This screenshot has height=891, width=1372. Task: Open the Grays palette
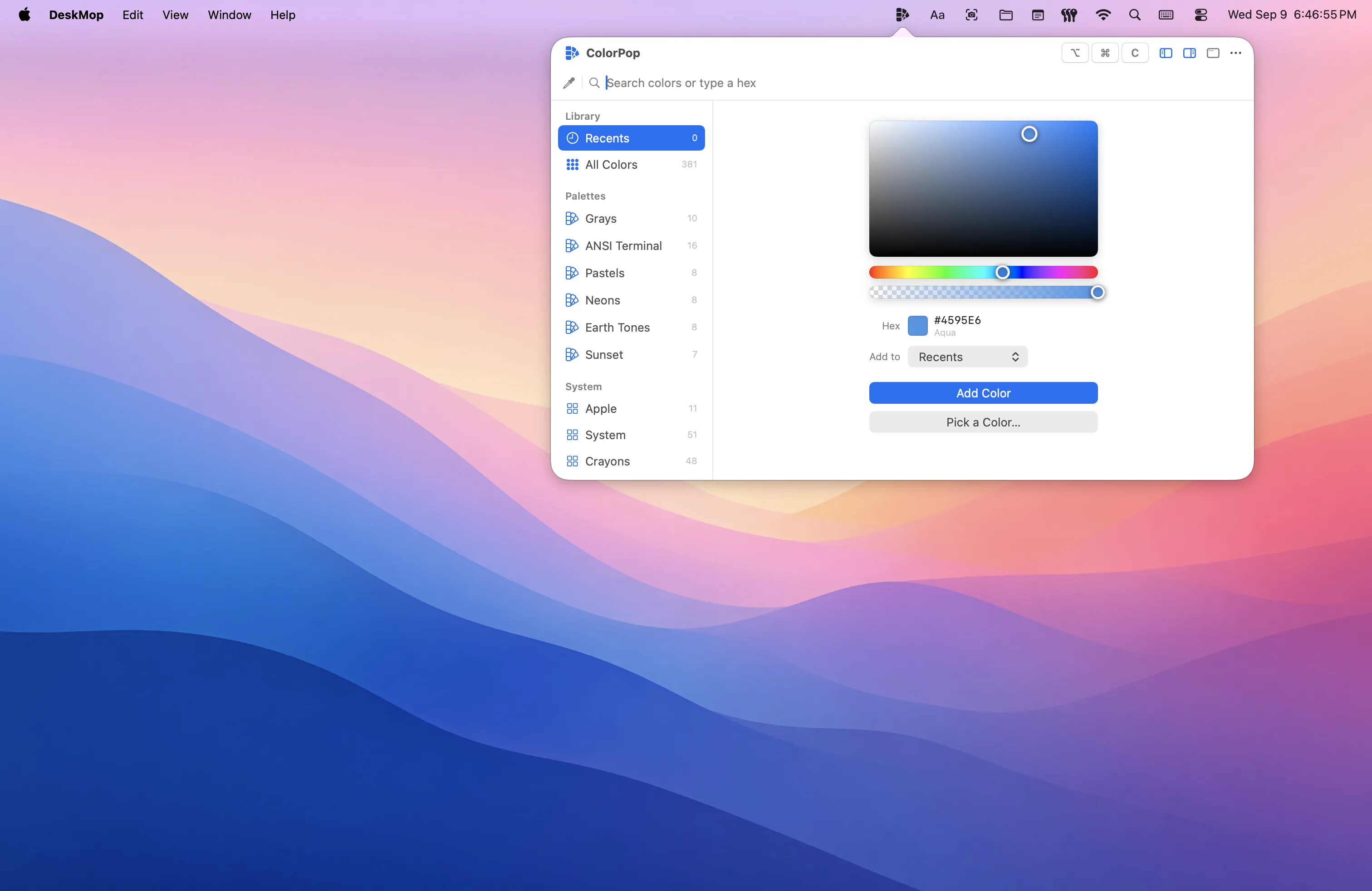(x=631, y=218)
